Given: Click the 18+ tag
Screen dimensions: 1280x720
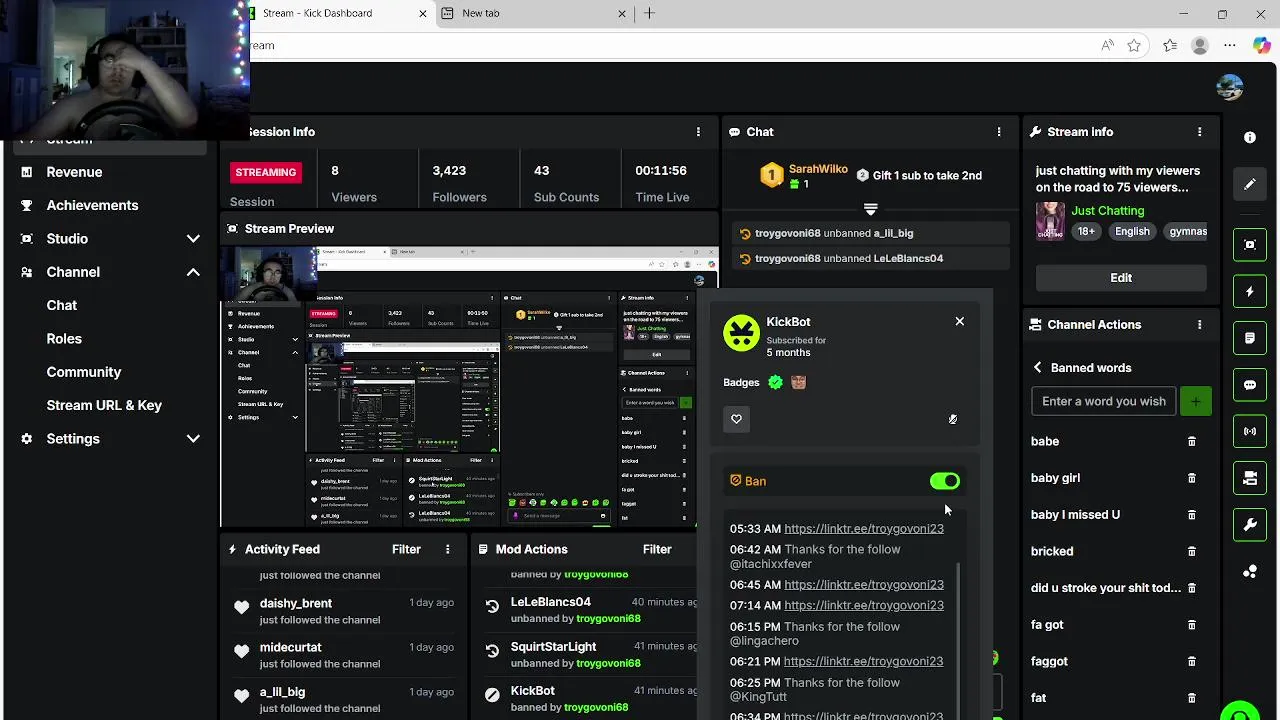Looking at the screenshot, I should point(1086,231).
